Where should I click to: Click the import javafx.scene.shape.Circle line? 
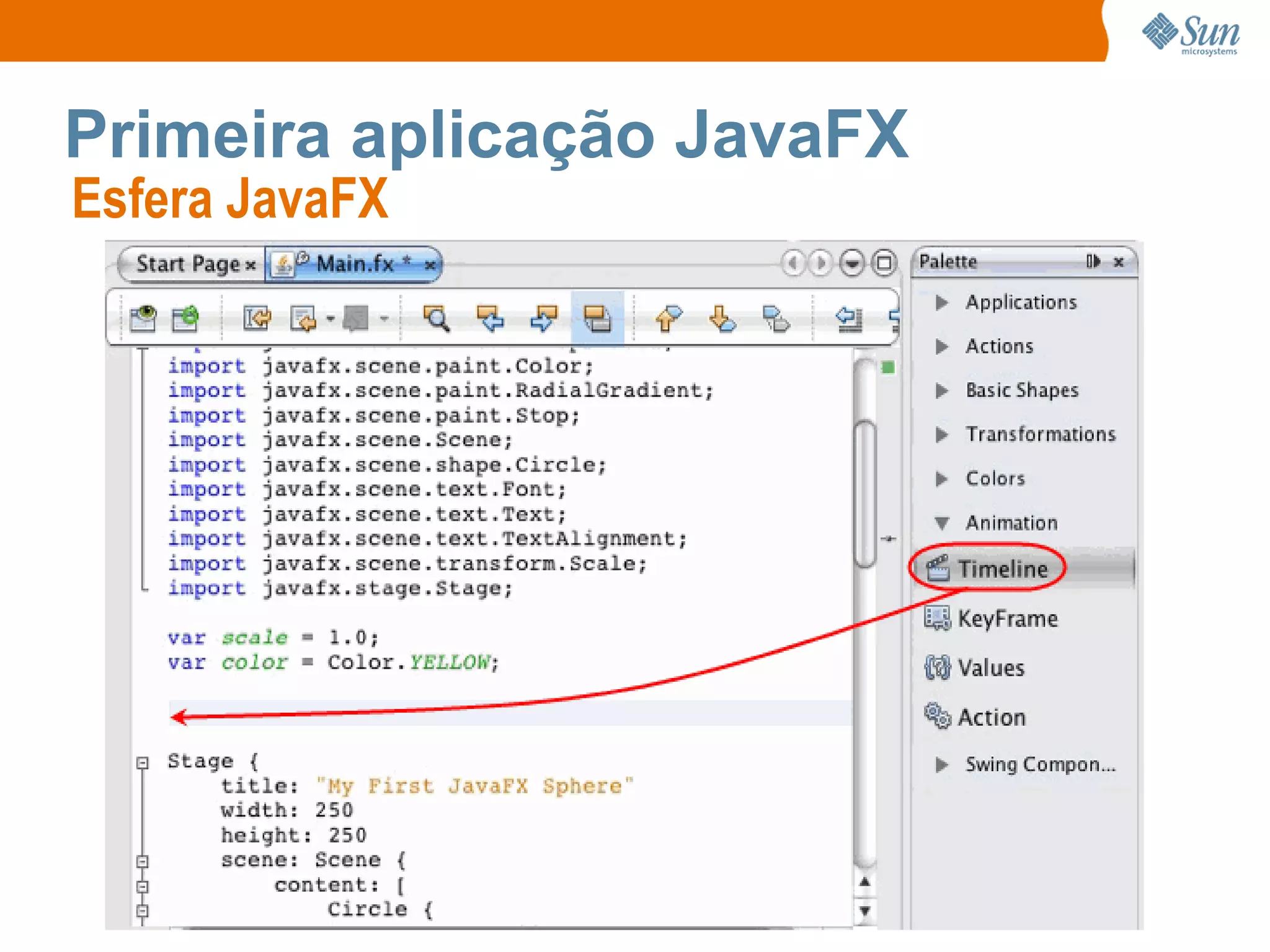click(x=387, y=465)
